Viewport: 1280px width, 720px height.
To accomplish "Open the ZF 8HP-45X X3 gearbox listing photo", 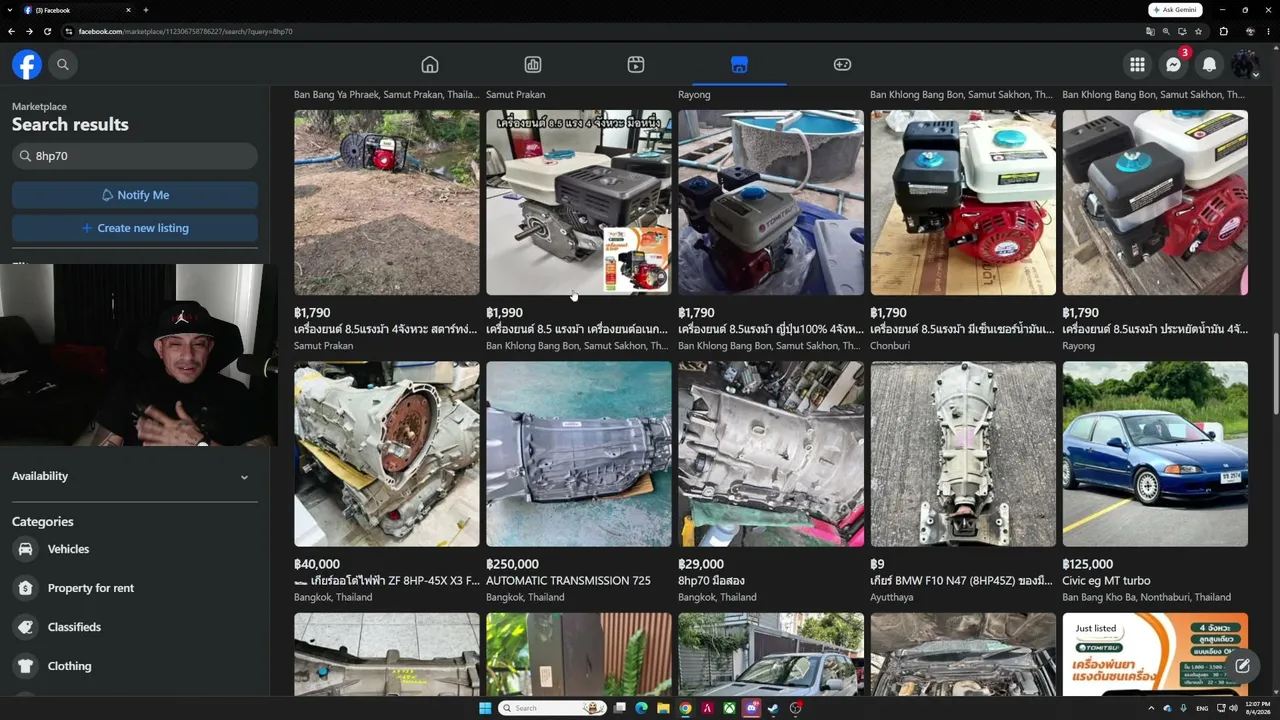I will (x=387, y=454).
